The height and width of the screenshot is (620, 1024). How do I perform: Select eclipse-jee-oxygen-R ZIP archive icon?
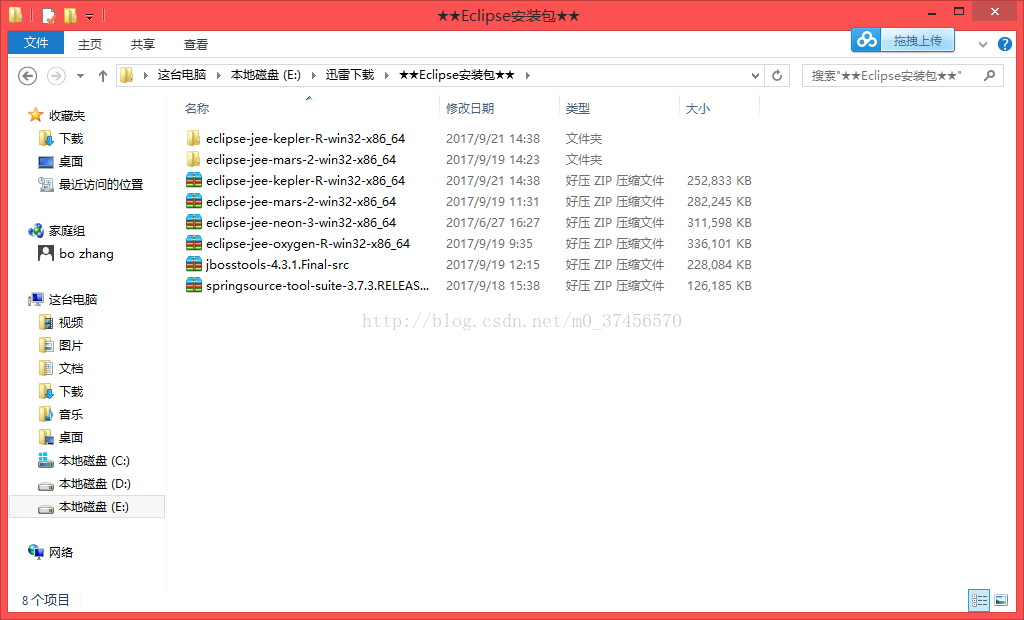tap(194, 243)
